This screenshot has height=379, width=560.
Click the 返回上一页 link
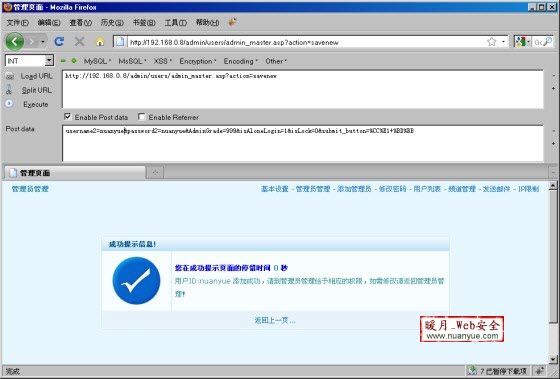coord(275,320)
